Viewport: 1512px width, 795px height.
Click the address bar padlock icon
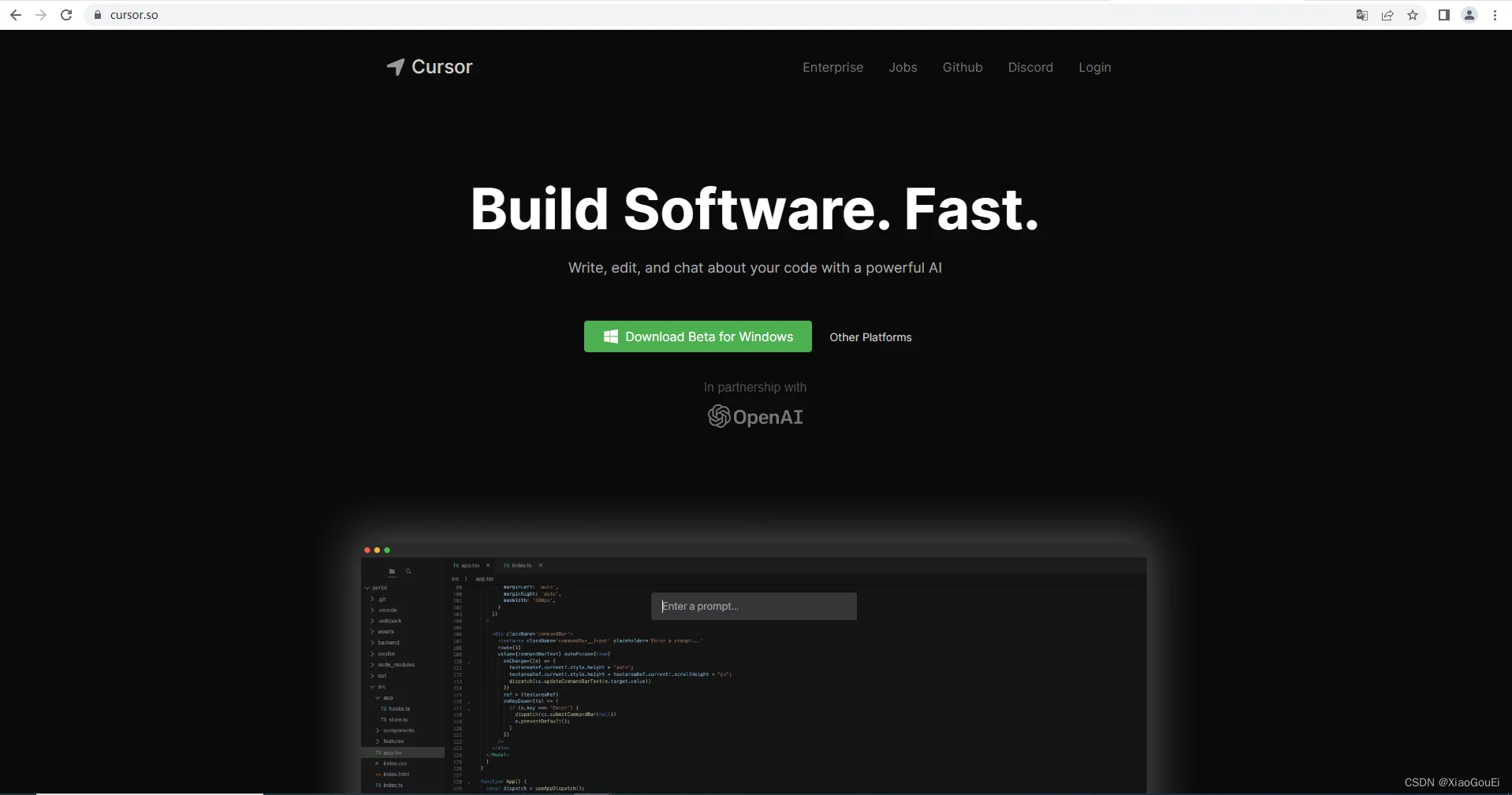98,15
